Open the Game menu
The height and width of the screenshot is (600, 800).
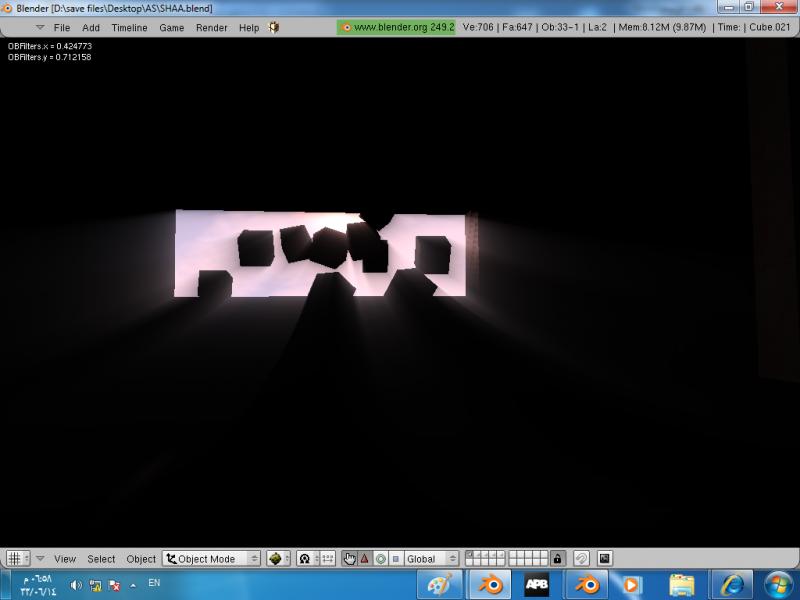pos(171,28)
